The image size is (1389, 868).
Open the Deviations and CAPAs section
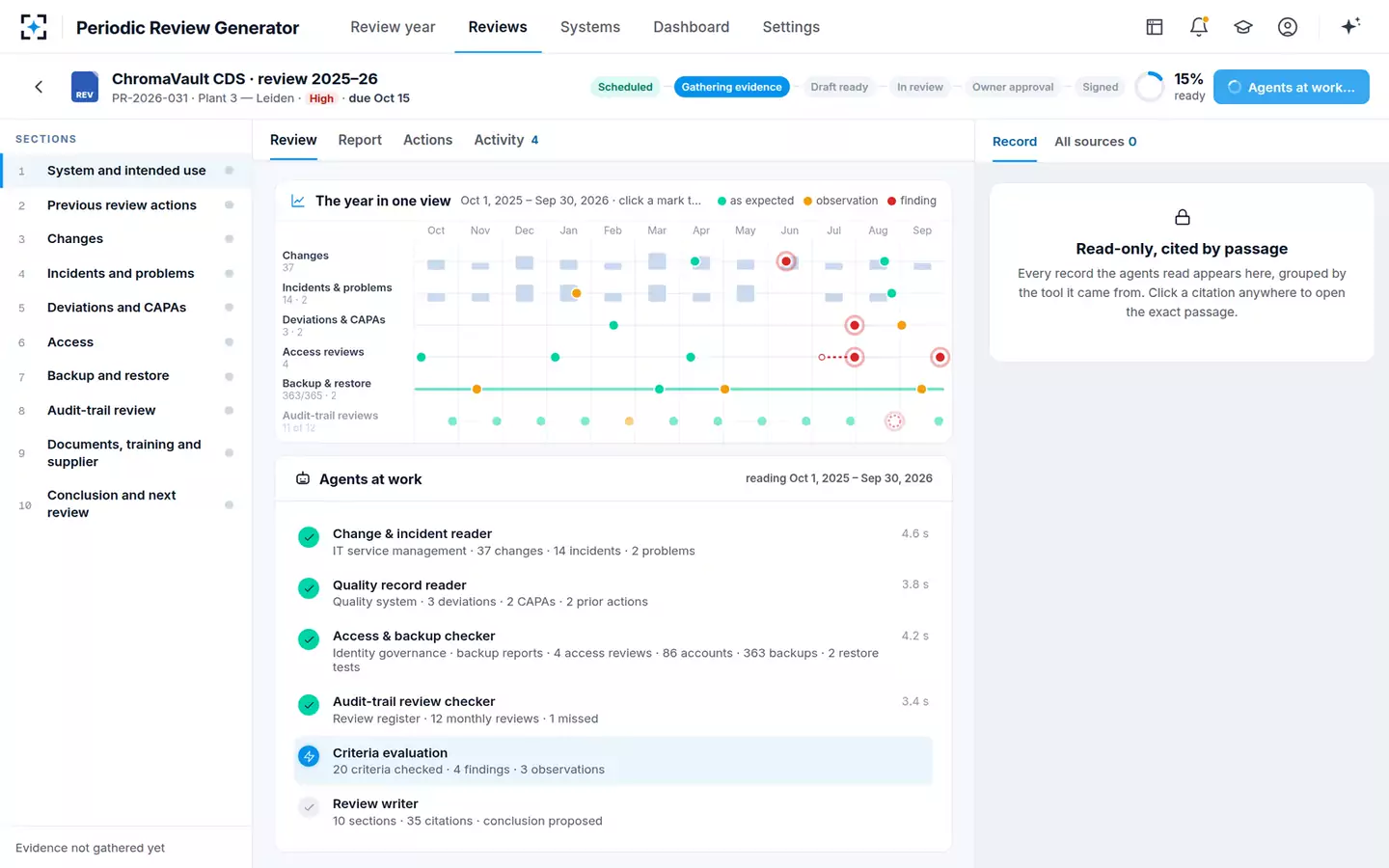[125, 308]
